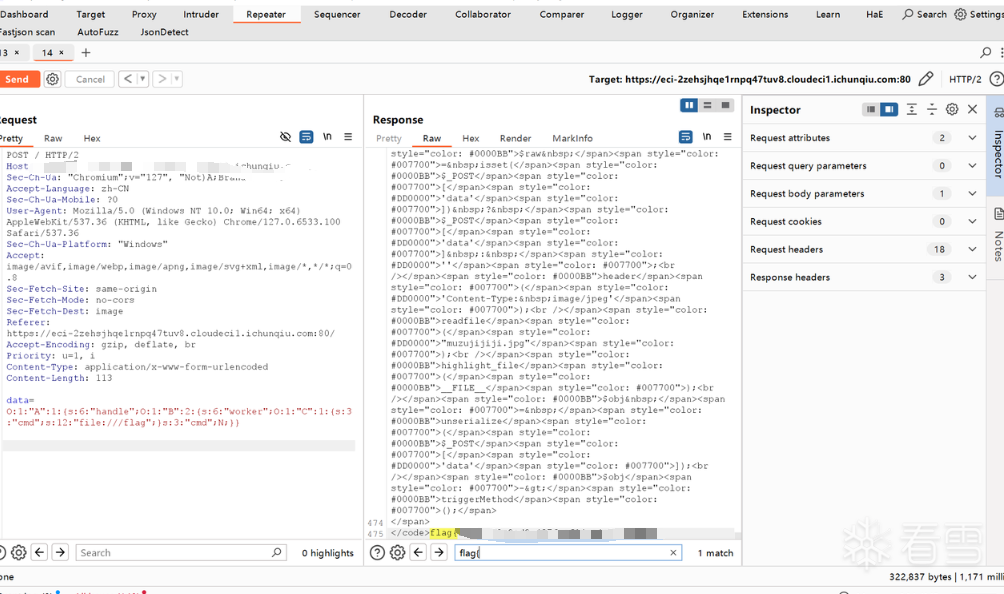Toggle hidden characters eye icon in Request
The width and height of the screenshot is (1004, 594).
click(286, 137)
